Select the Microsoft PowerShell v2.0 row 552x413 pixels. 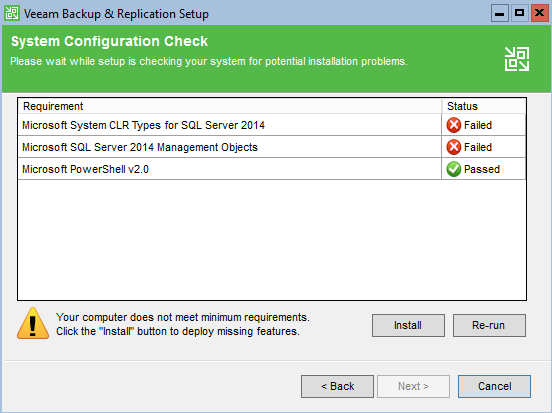(272, 169)
